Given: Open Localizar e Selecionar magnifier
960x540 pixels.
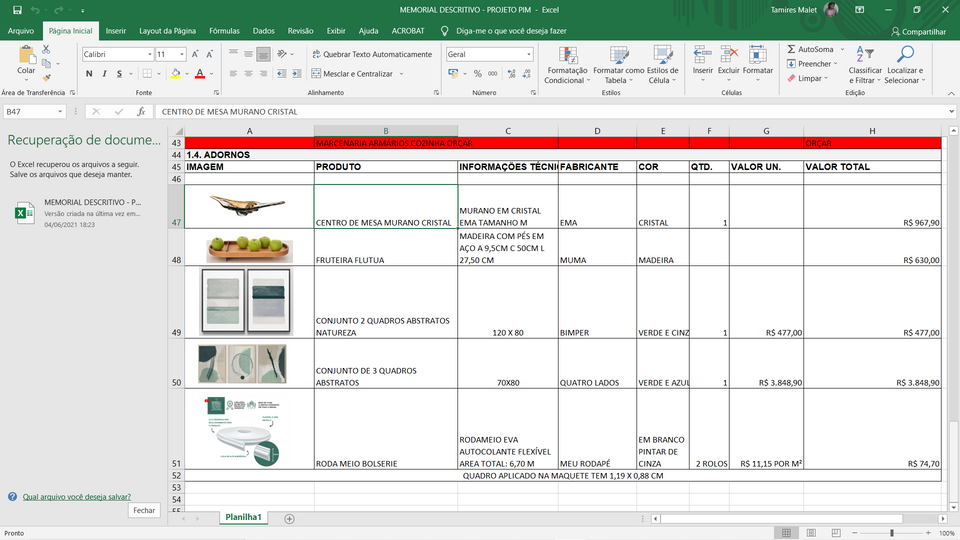Looking at the screenshot, I should 905,55.
